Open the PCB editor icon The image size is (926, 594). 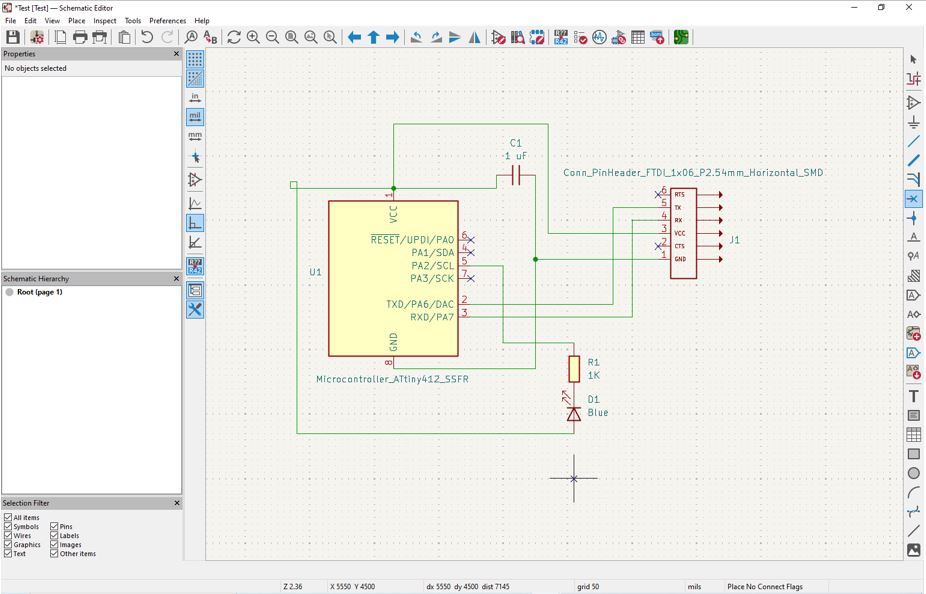[681, 37]
